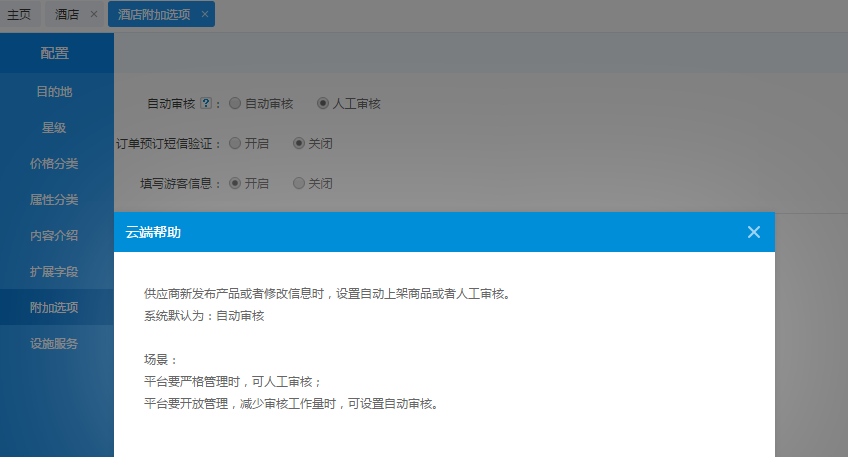The image size is (848, 457).
Task: Switch to the 酒店 tab
Action: tap(67, 14)
